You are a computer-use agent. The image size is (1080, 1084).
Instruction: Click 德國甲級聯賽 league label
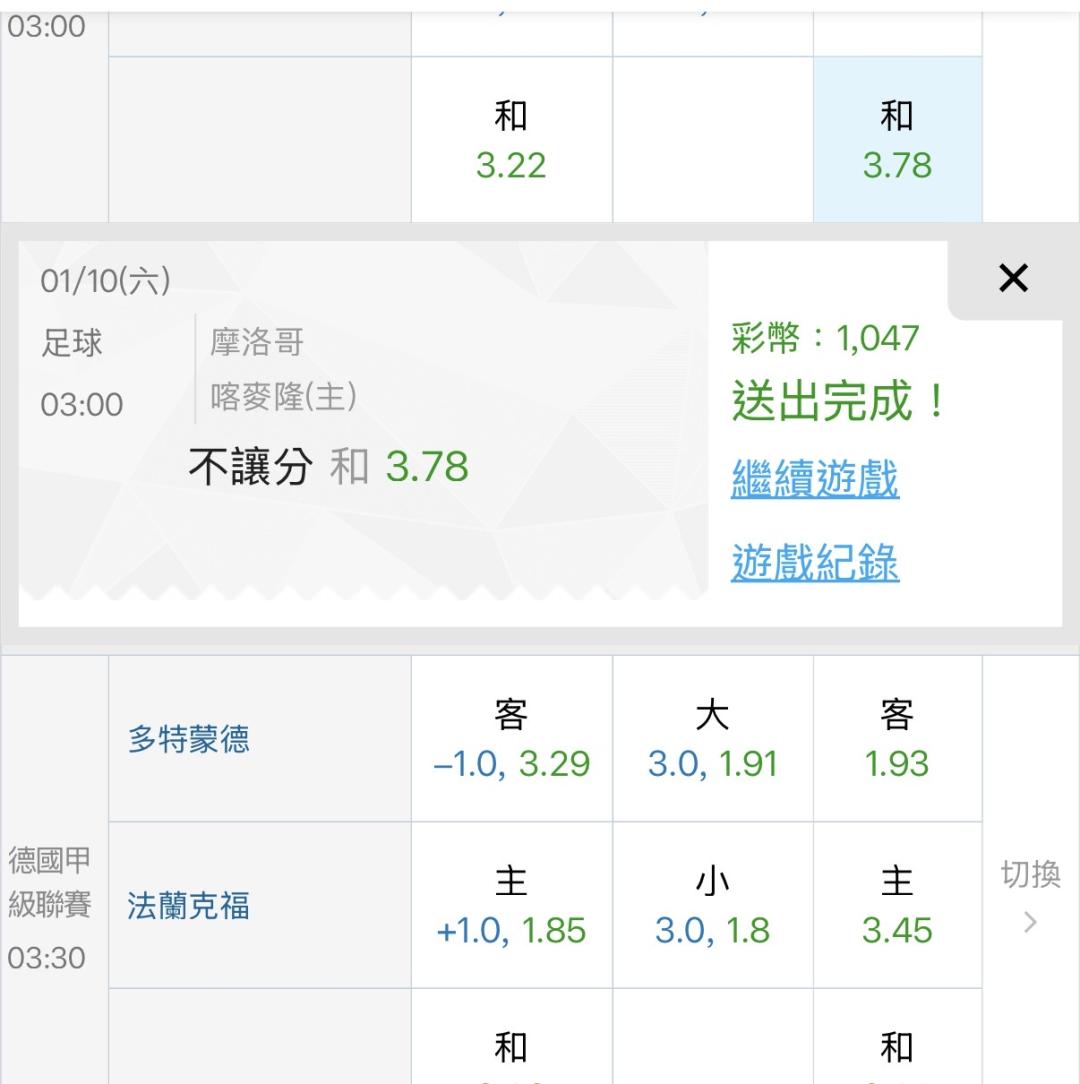tap(50, 882)
